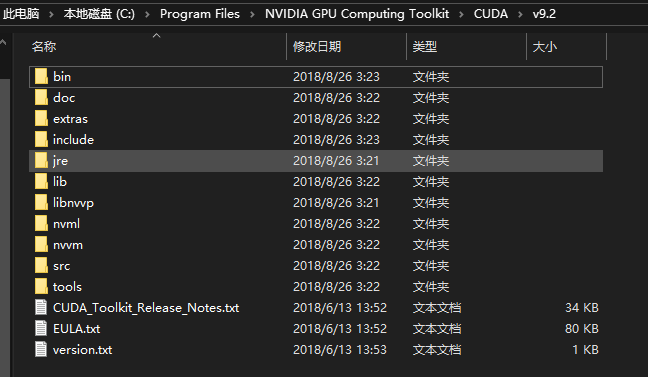Select the nvvm folder icon
This screenshot has width=648, height=377.
pos(41,245)
